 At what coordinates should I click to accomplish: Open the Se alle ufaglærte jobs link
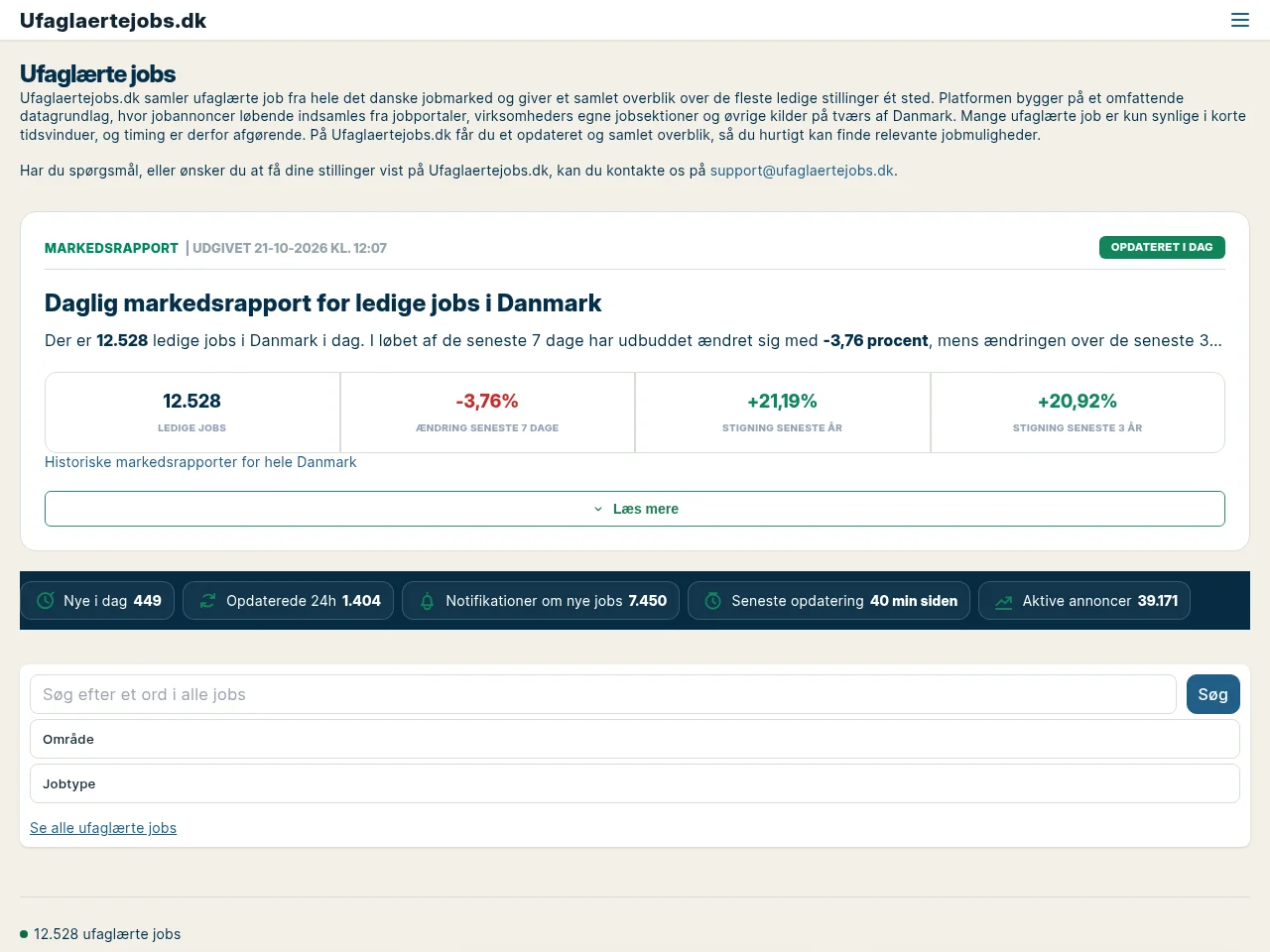pyautogui.click(x=103, y=828)
